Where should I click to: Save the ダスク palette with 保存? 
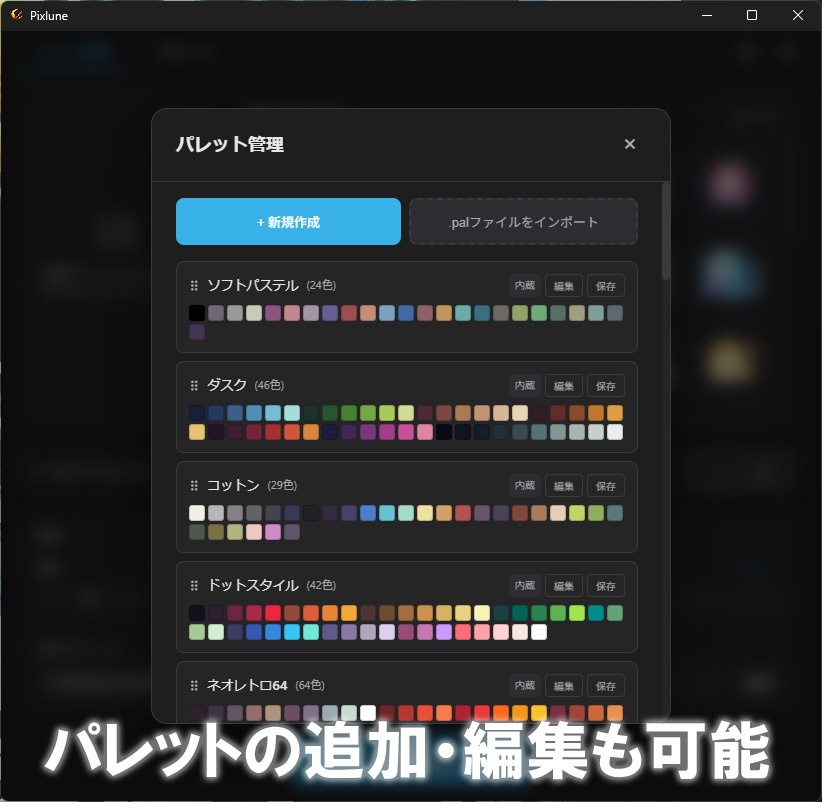(x=605, y=385)
